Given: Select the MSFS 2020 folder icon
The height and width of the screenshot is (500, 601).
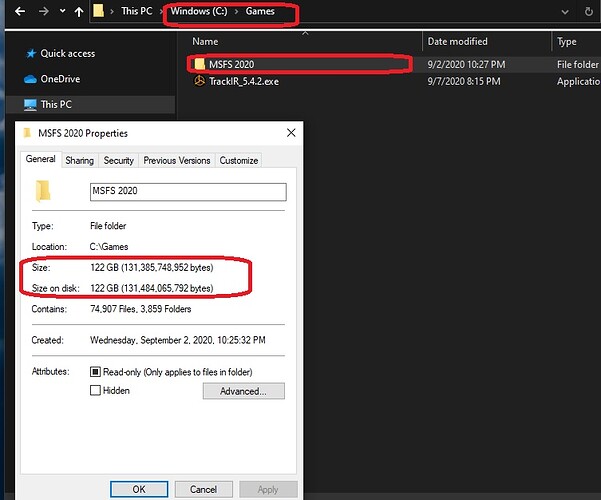Looking at the screenshot, I should click(199, 63).
